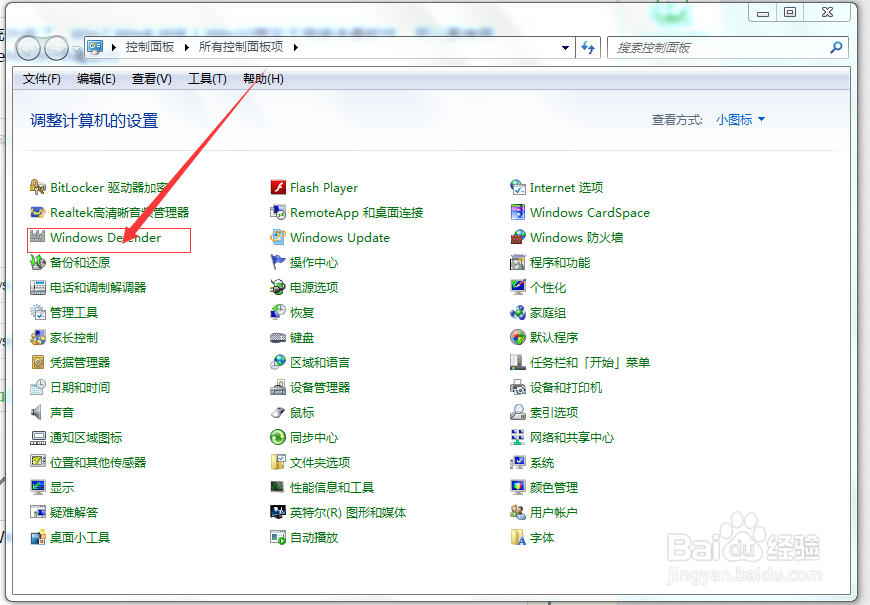Open the 自动播放 link
The image size is (870, 605).
[x=314, y=537]
